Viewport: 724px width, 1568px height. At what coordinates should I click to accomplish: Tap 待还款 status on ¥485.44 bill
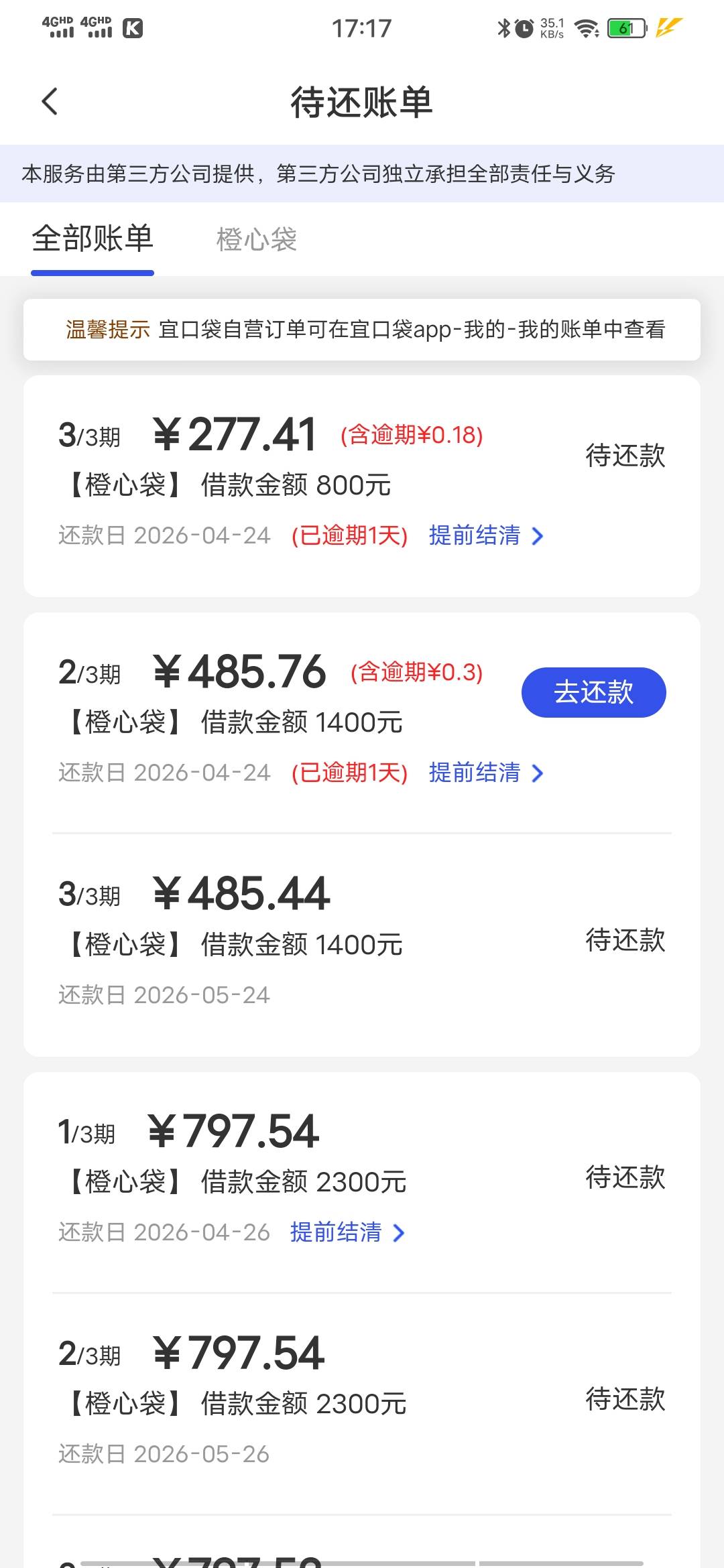[x=625, y=940]
